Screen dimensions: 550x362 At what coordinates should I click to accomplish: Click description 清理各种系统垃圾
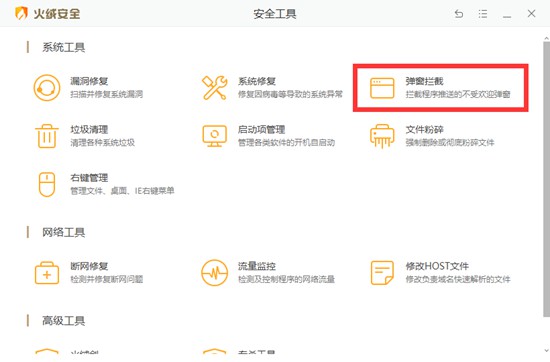102,143
